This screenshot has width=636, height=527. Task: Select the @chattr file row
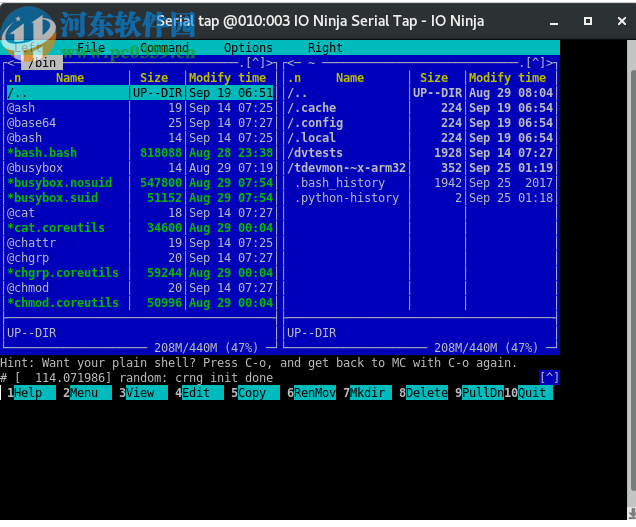point(140,243)
